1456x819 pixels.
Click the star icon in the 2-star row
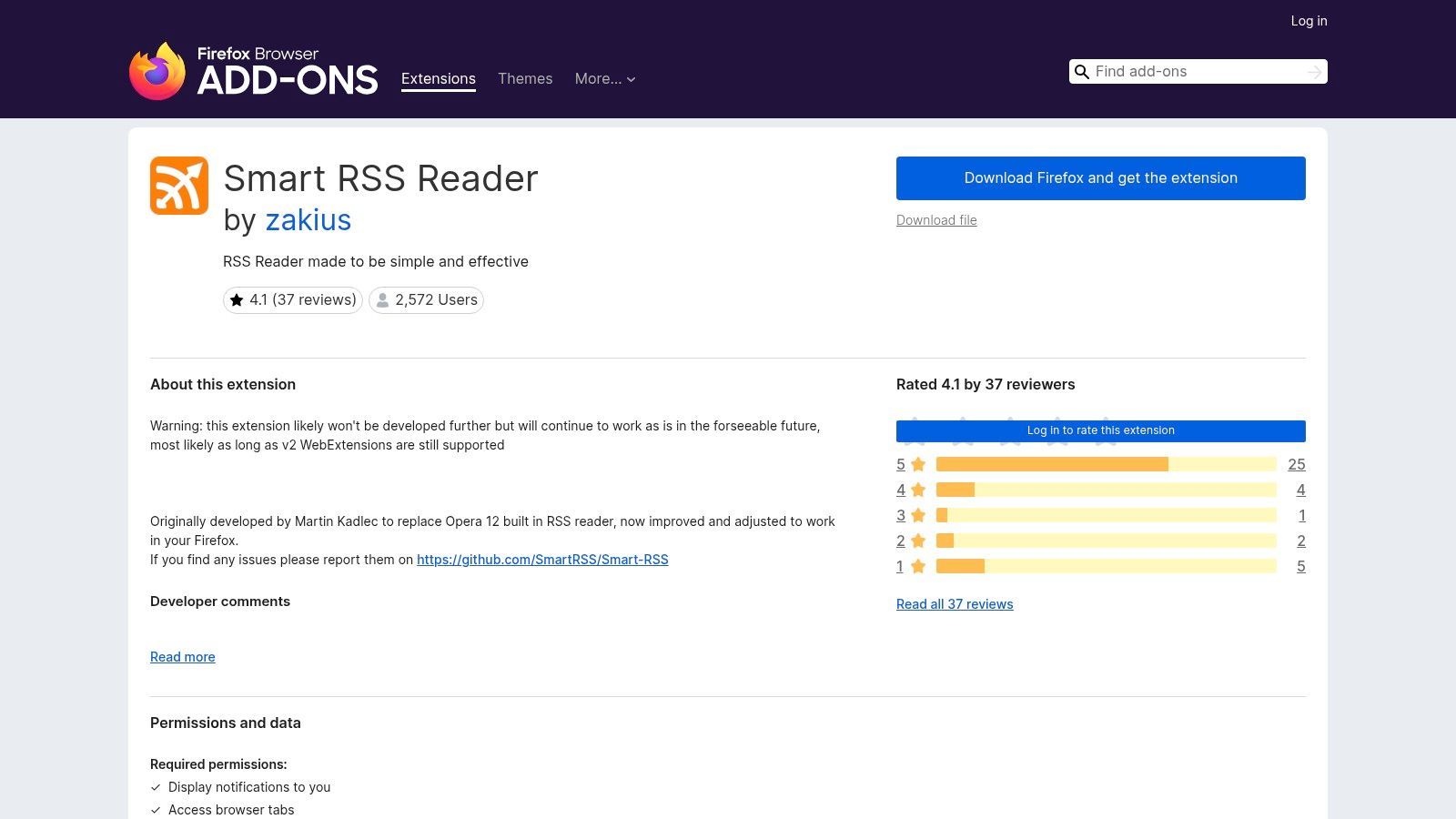[918, 541]
